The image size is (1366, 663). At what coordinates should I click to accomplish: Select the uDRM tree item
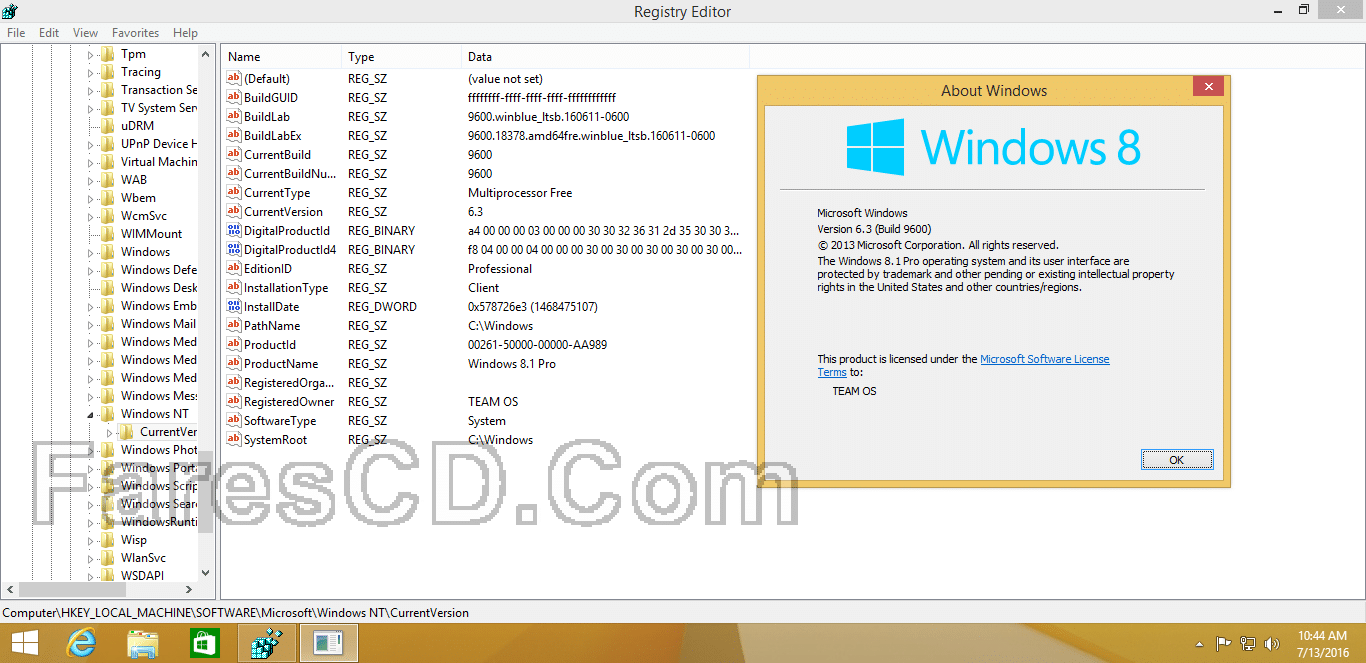pyautogui.click(x=137, y=126)
